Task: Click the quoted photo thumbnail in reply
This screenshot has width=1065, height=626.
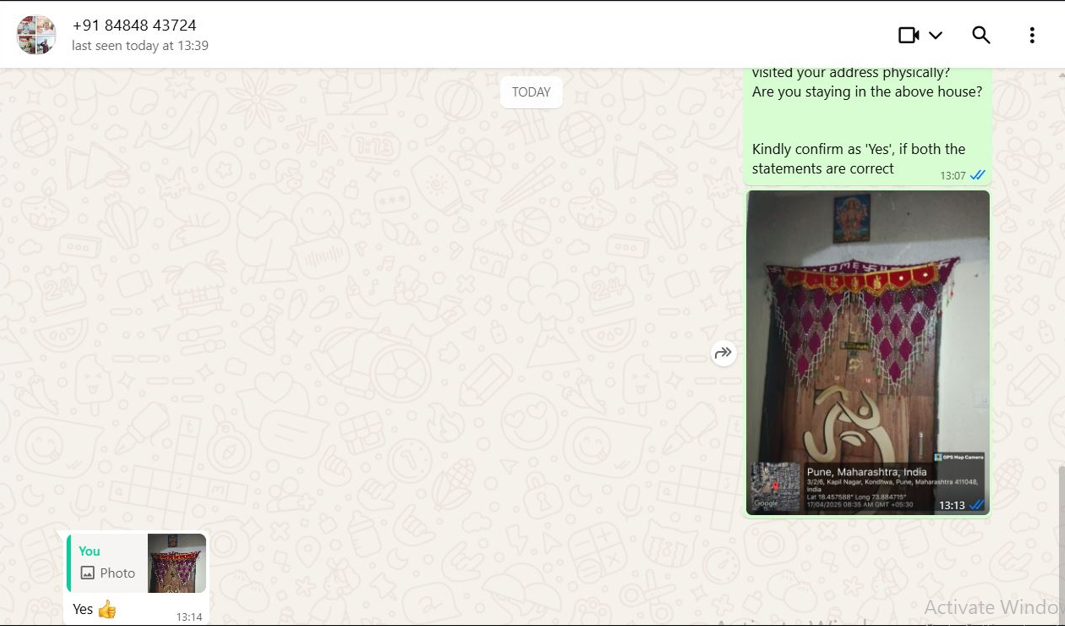Action: coord(177,563)
